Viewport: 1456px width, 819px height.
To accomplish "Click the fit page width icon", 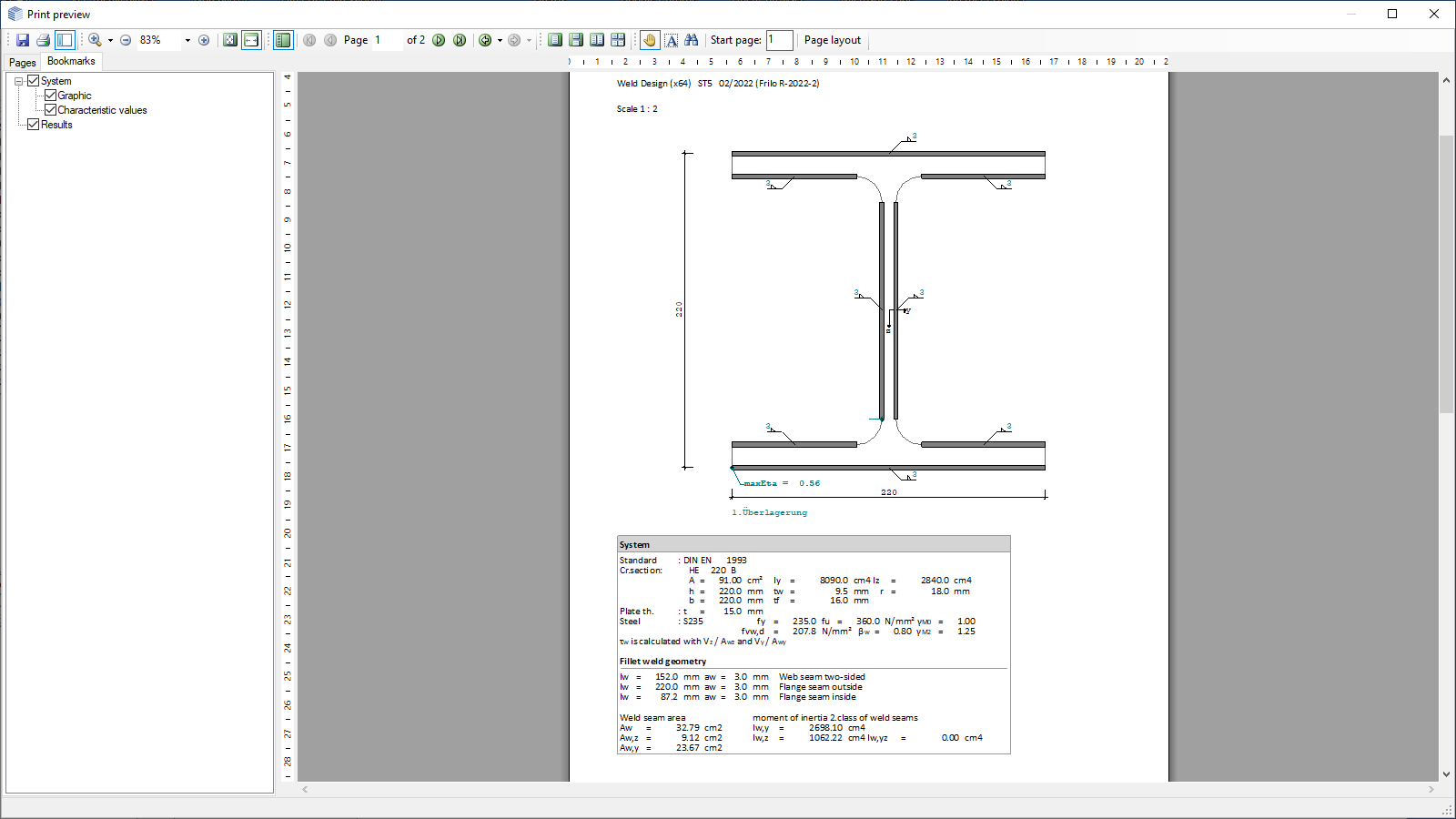I will click(251, 40).
